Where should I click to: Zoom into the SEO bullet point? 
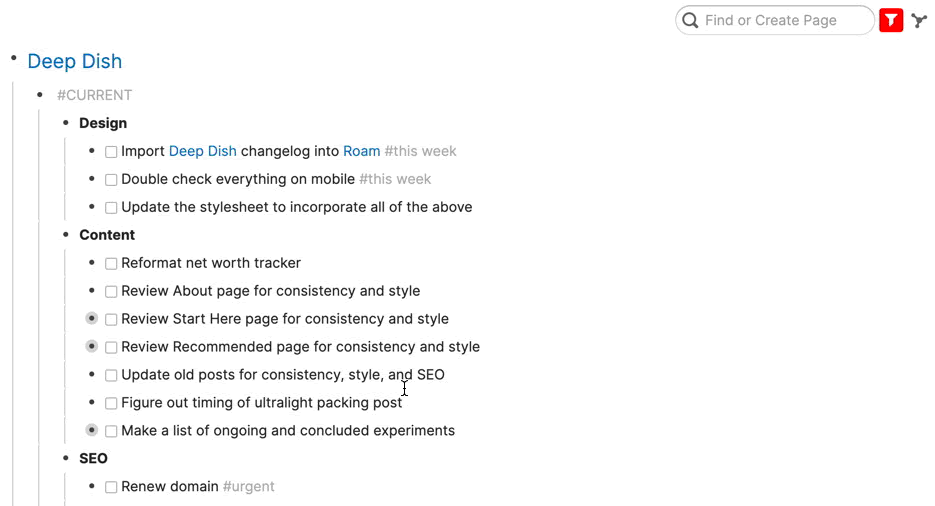[x=66, y=459]
